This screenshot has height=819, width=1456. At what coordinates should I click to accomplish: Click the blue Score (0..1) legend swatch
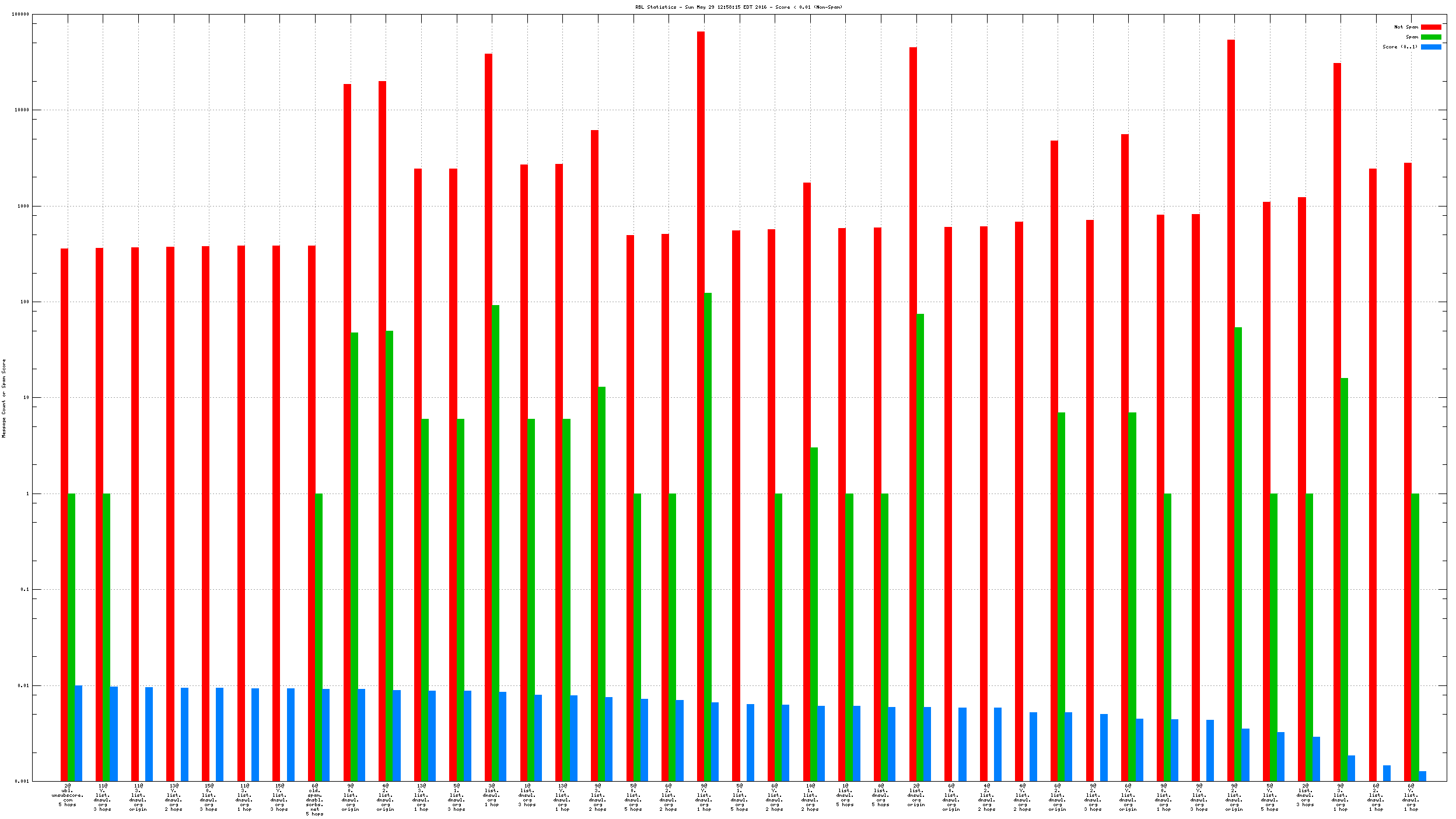(x=1430, y=47)
